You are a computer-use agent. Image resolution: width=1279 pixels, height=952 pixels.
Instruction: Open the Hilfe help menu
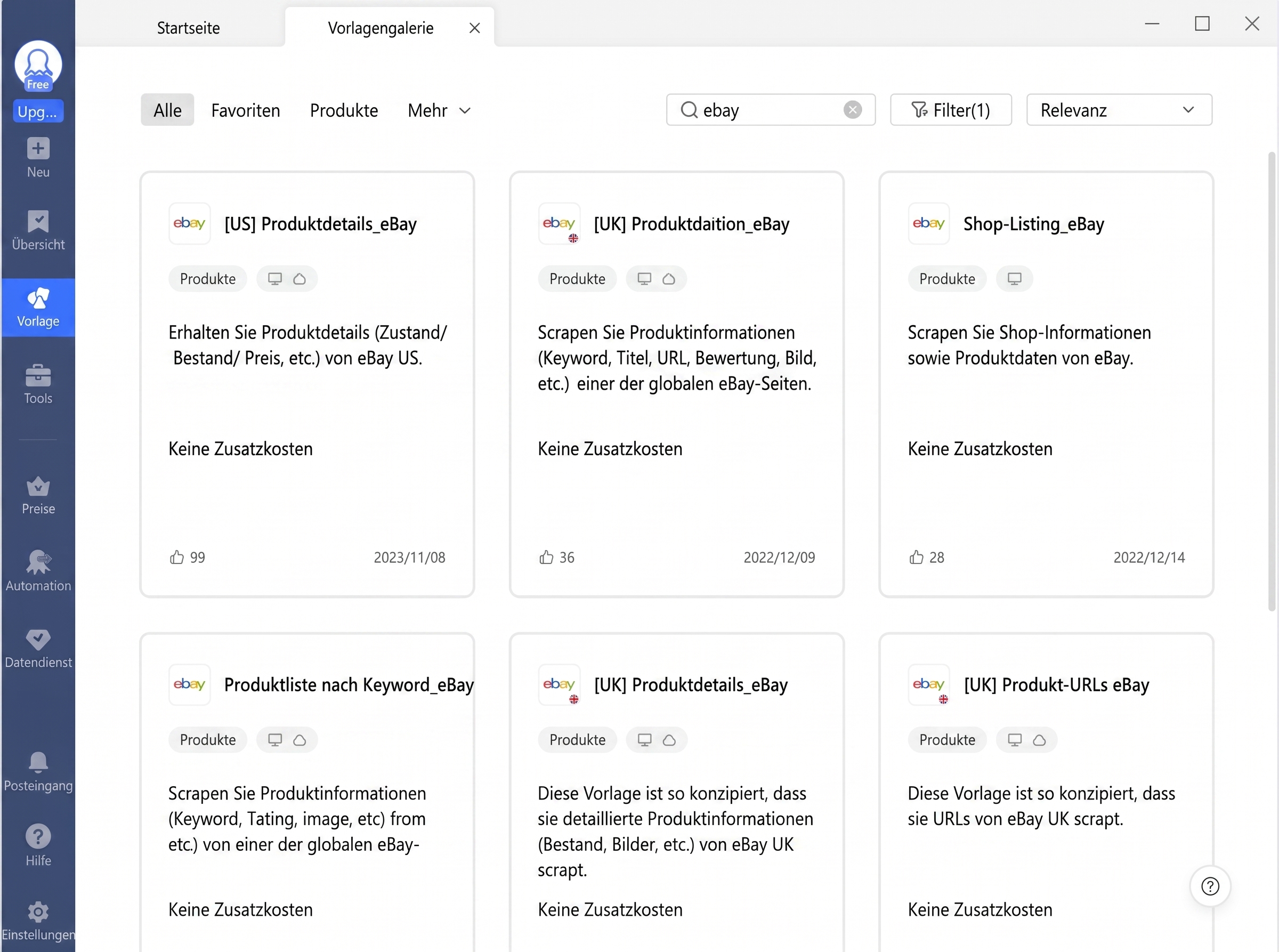38,845
